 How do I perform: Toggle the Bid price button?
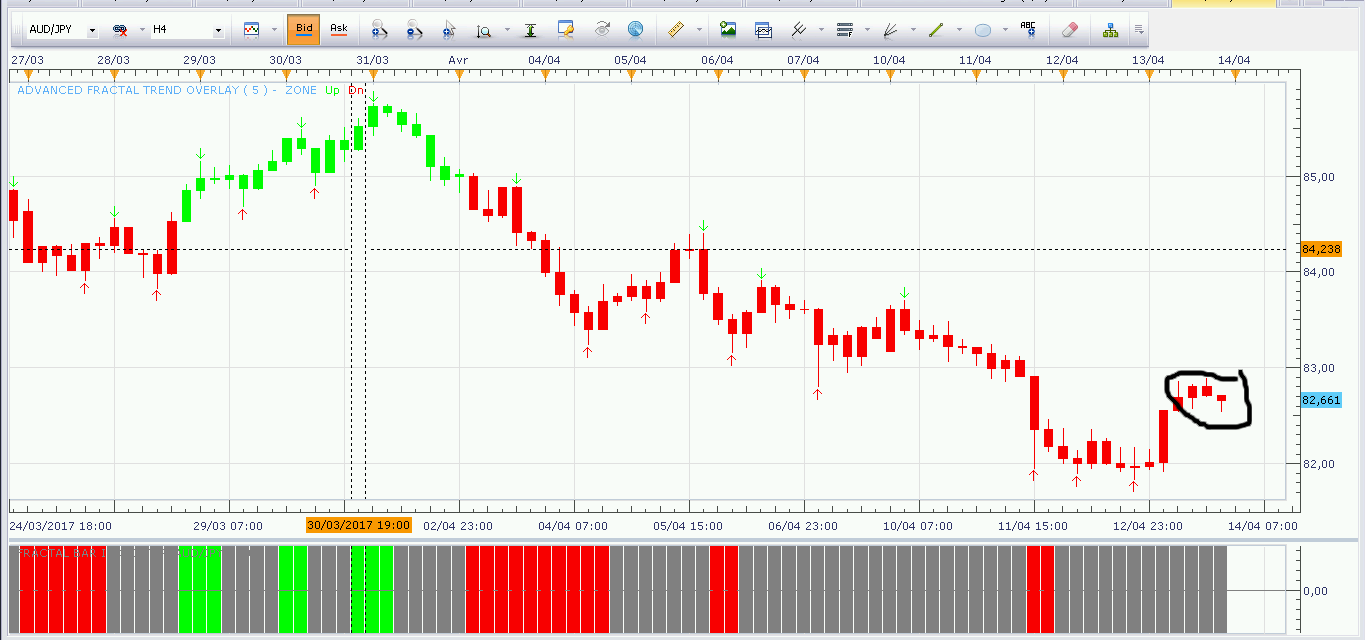(304, 29)
